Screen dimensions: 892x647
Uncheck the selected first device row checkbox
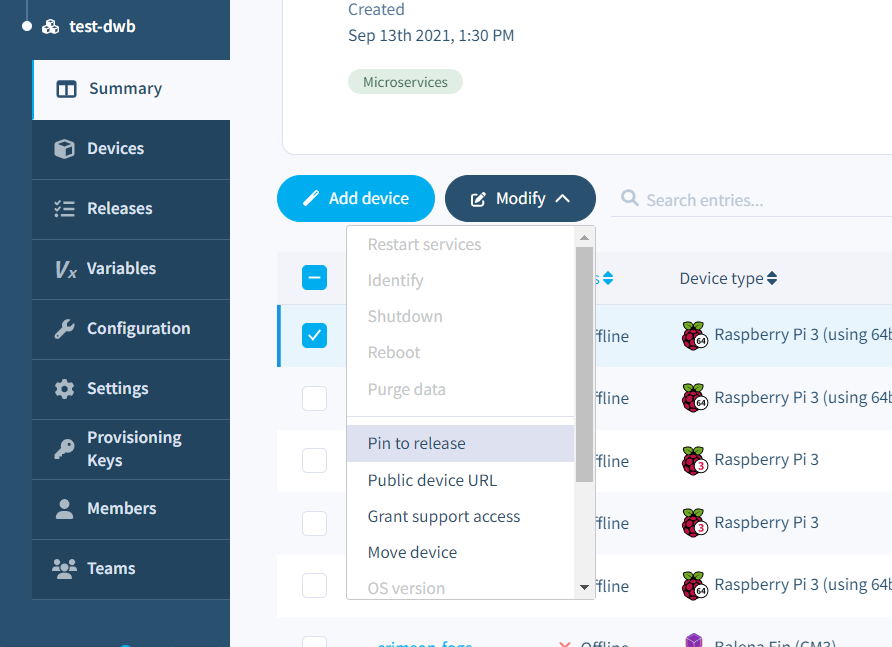(314, 336)
